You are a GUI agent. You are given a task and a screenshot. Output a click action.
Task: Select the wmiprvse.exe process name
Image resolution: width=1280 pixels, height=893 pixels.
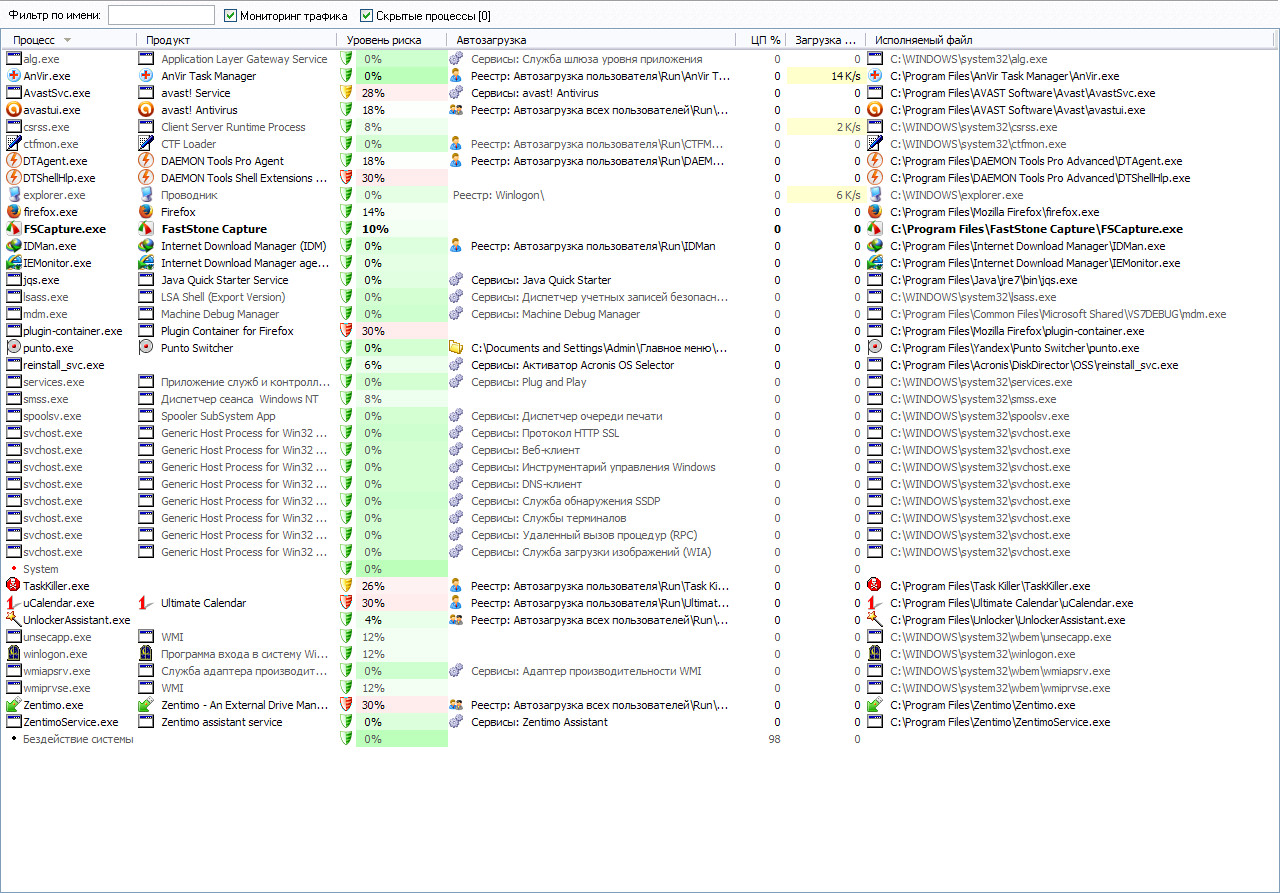tap(56, 688)
